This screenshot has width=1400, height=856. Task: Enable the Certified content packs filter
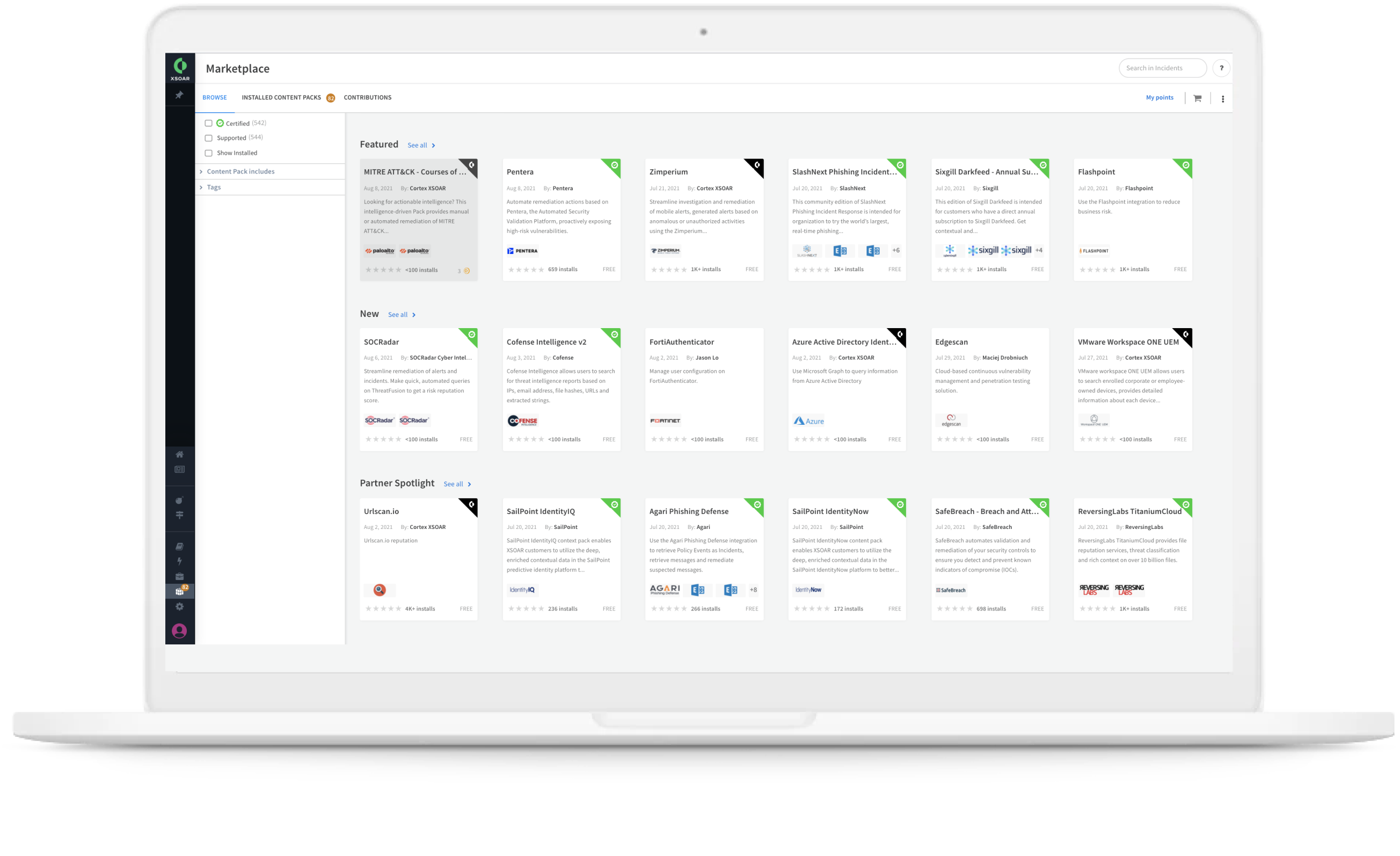click(x=208, y=123)
